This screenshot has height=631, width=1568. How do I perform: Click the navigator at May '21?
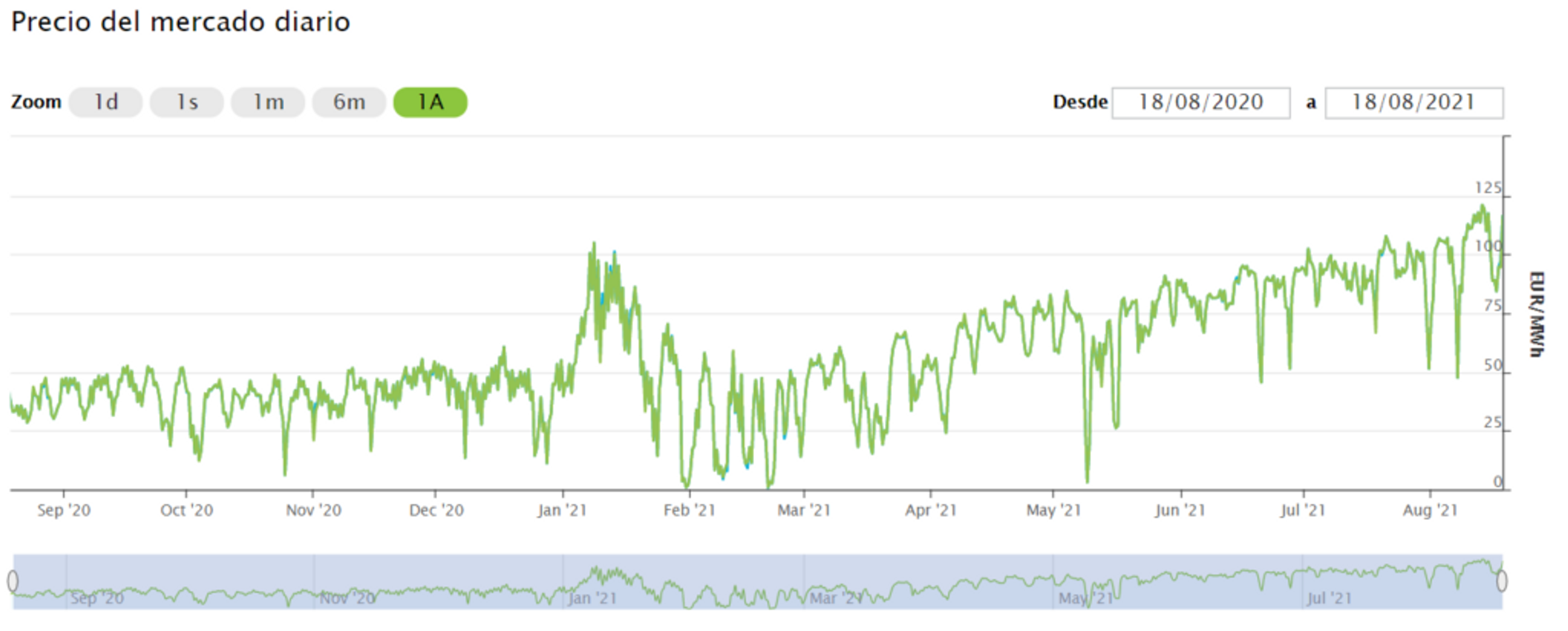(1085, 598)
